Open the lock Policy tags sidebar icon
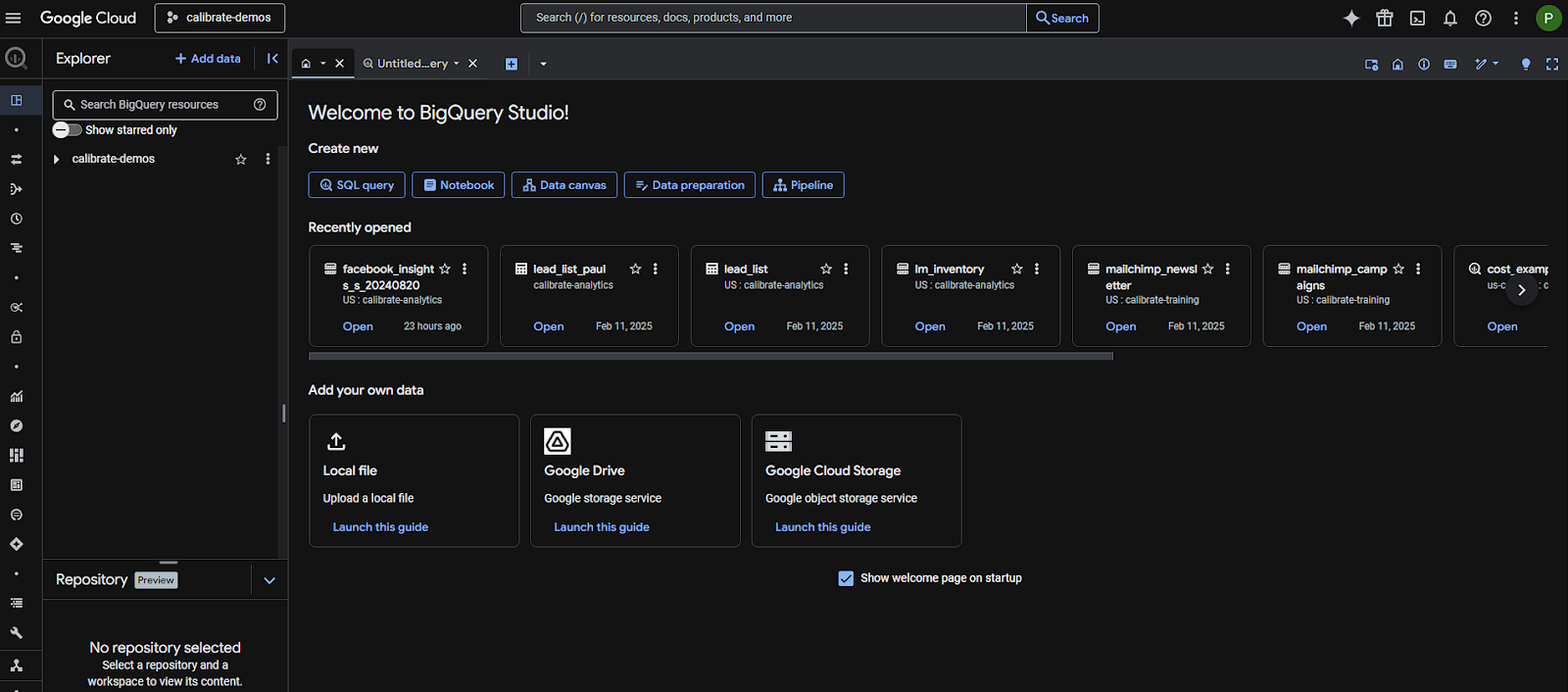 [16, 337]
